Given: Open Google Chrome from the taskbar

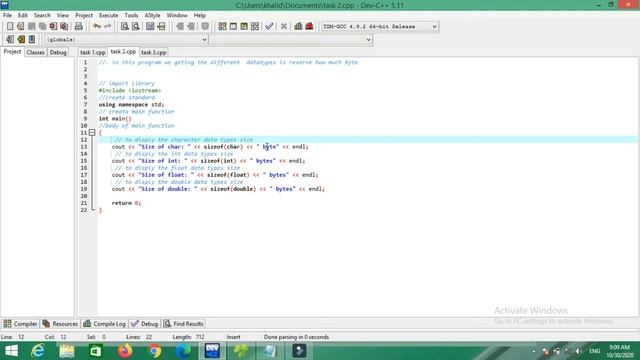Looking at the screenshot, I should (x=154, y=351).
